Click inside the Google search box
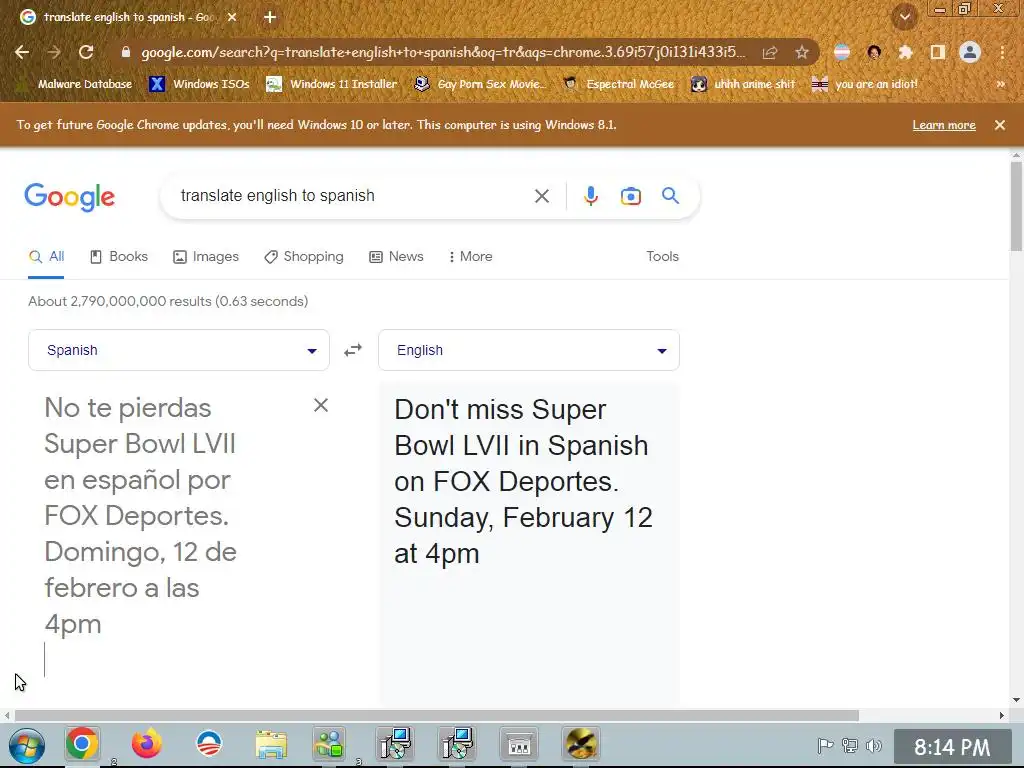Screen dimensions: 1024x768 click(349, 196)
